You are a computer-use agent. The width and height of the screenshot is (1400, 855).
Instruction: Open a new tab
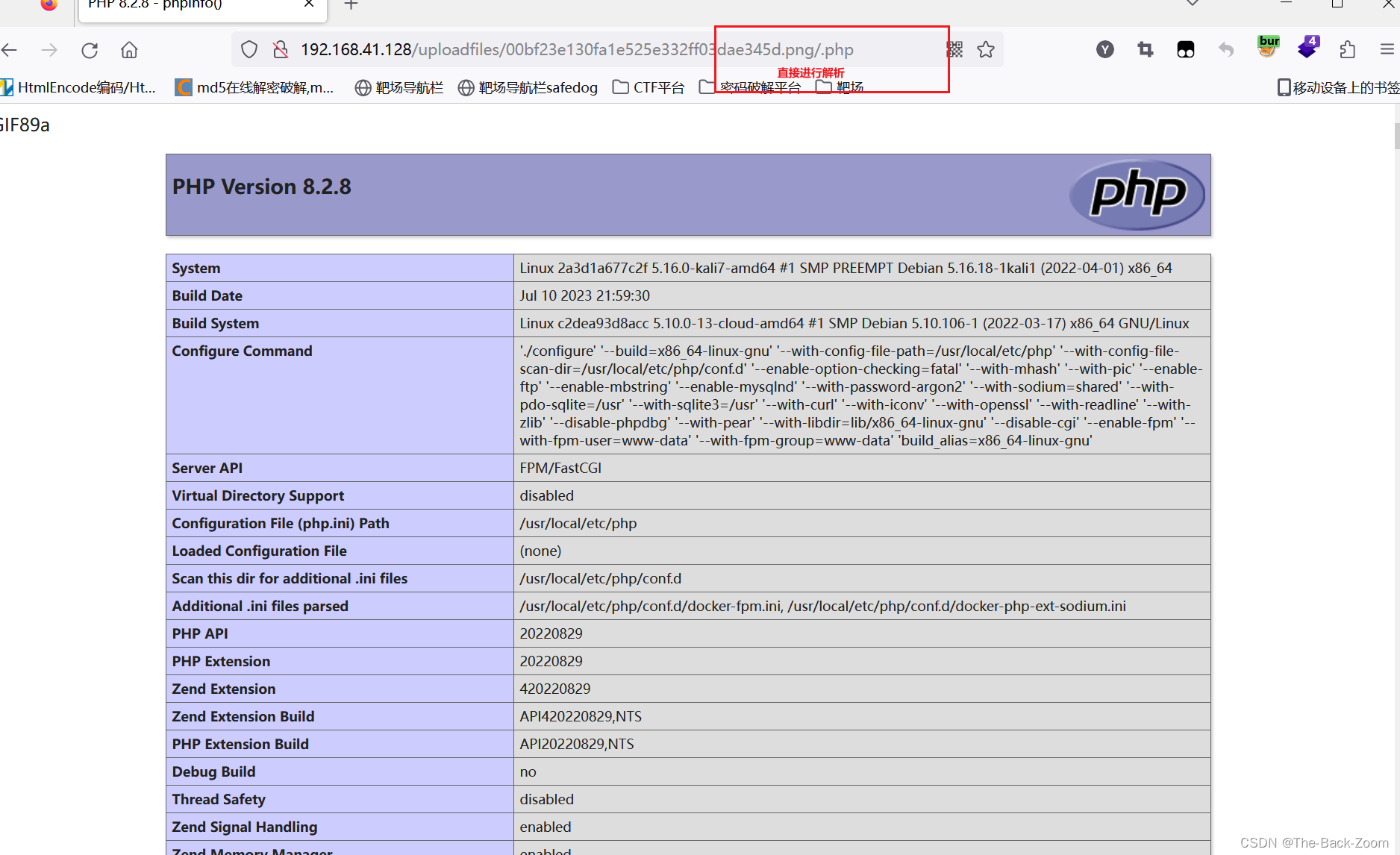(351, 5)
